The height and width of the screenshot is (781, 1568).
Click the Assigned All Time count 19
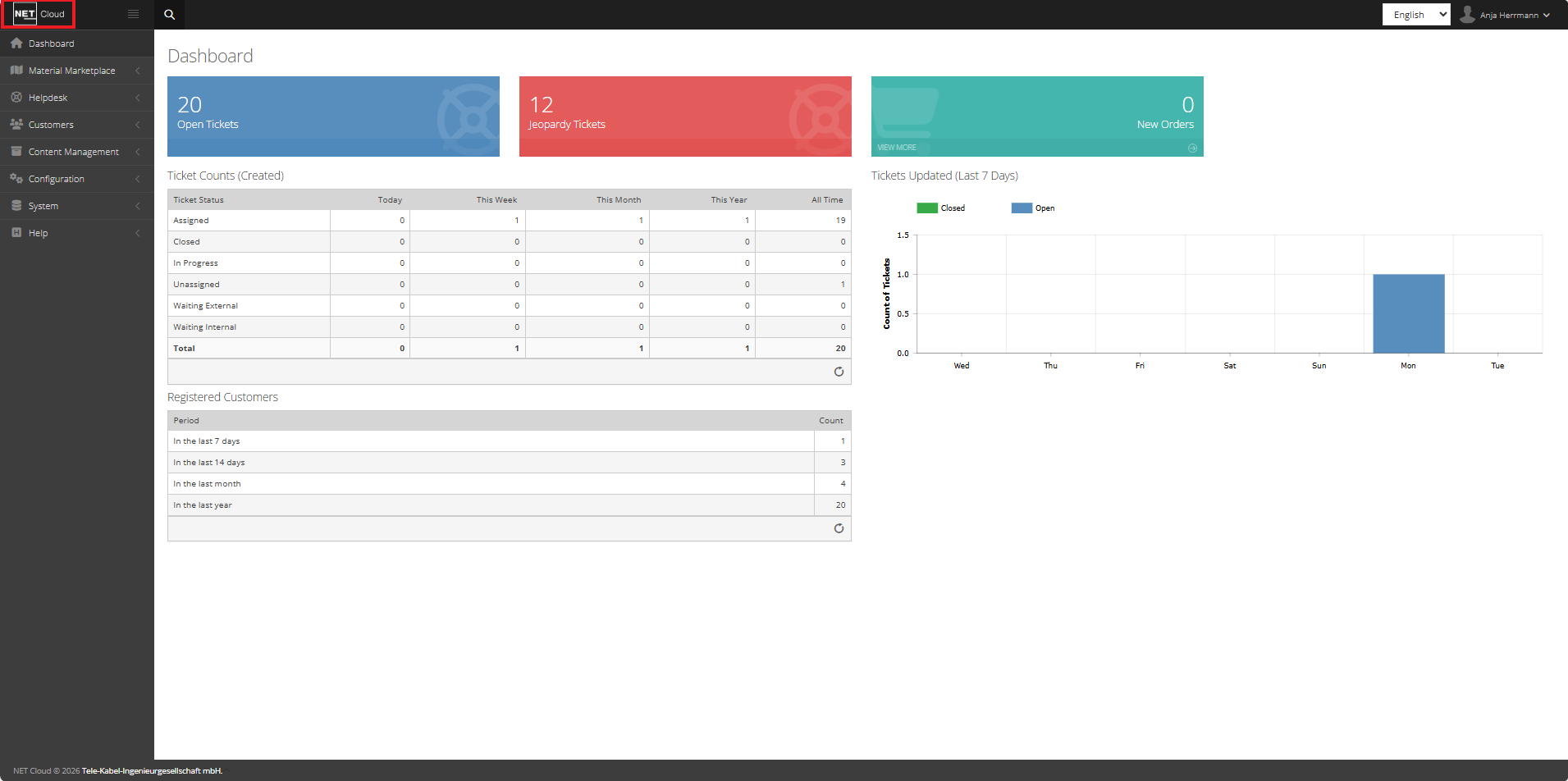(840, 221)
